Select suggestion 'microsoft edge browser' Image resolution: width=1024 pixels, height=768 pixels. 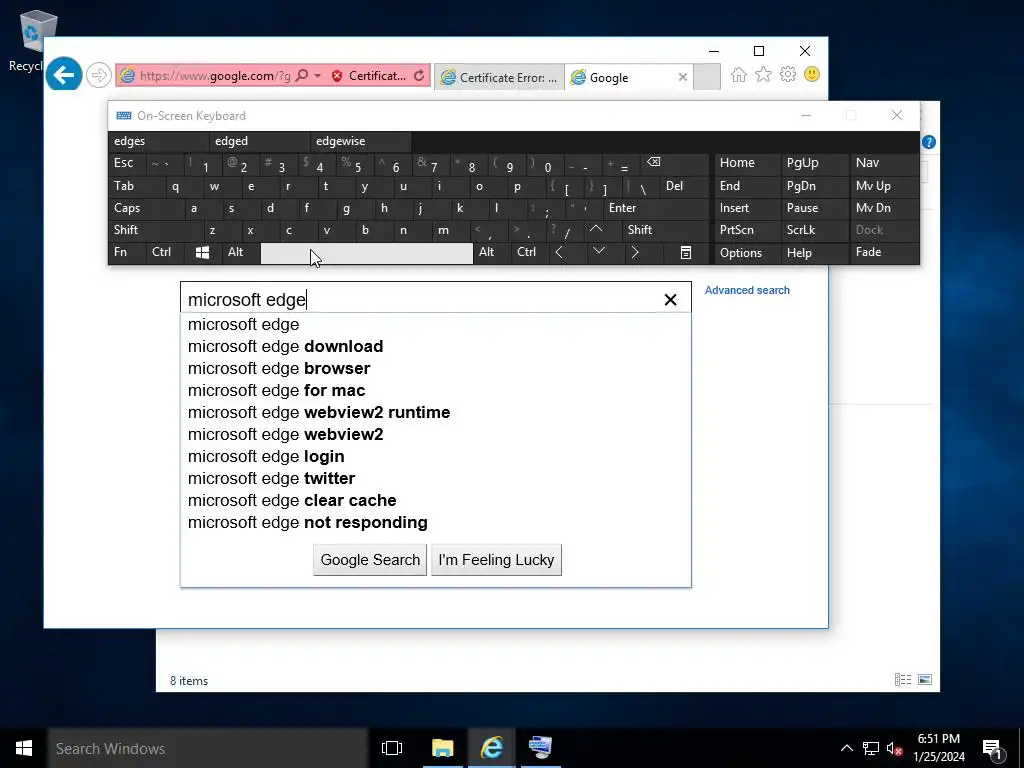coord(436,368)
